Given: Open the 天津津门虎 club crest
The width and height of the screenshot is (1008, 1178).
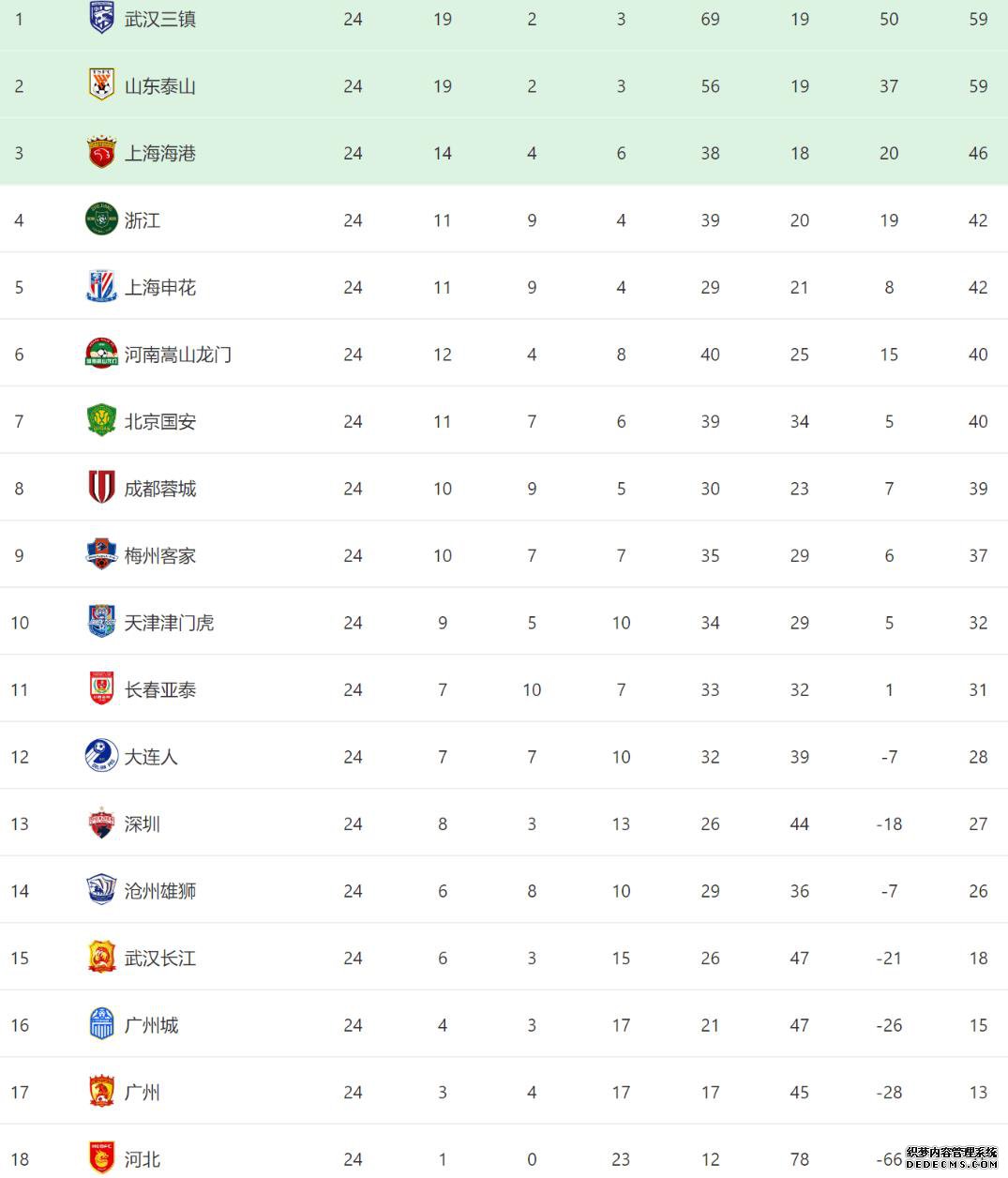Looking at the screenshot, I should coord(101,622).
